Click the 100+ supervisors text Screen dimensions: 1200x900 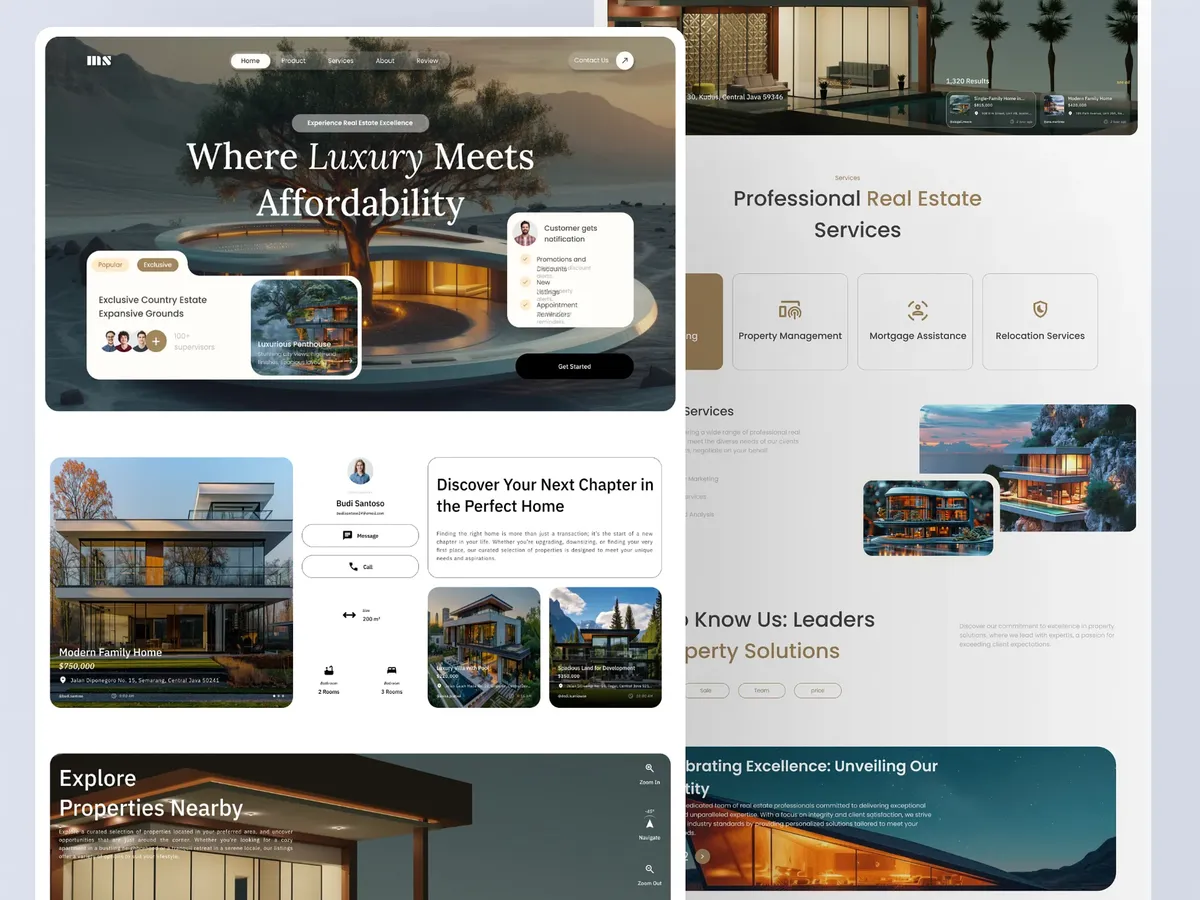click(x=194, y=341)
